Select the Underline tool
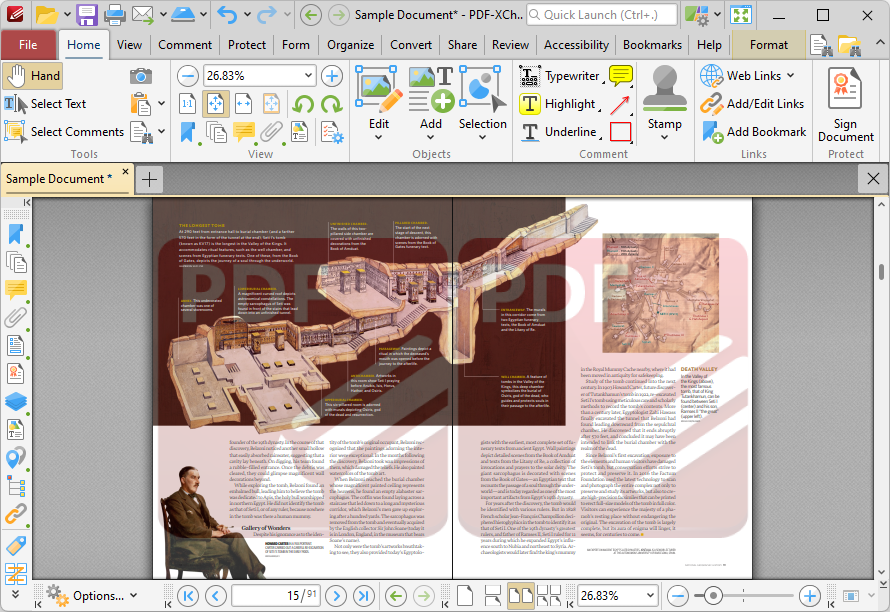The width and height of the screenshot is (890, 612). tap(559, 132)
